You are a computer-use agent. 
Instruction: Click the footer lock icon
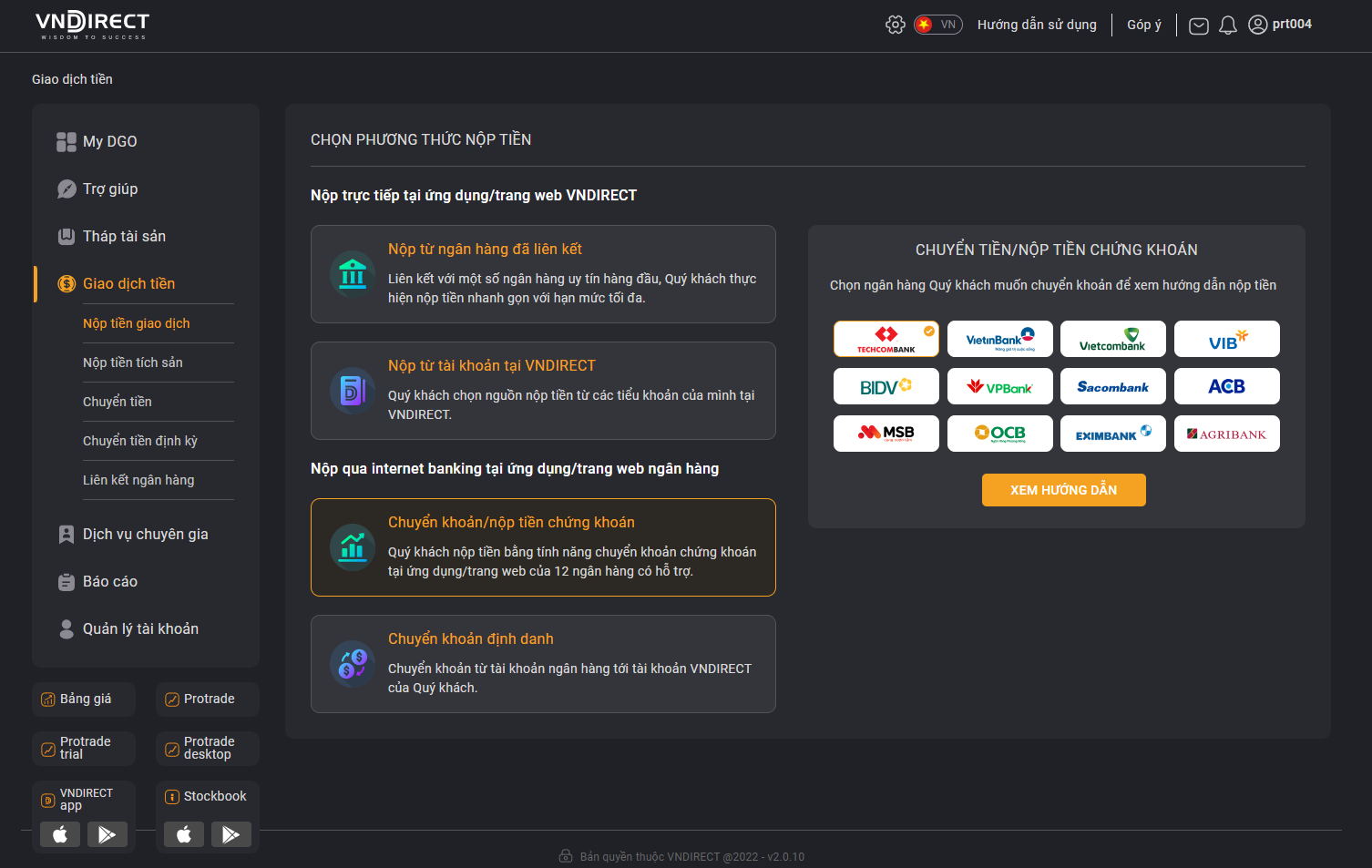[566, 856]
